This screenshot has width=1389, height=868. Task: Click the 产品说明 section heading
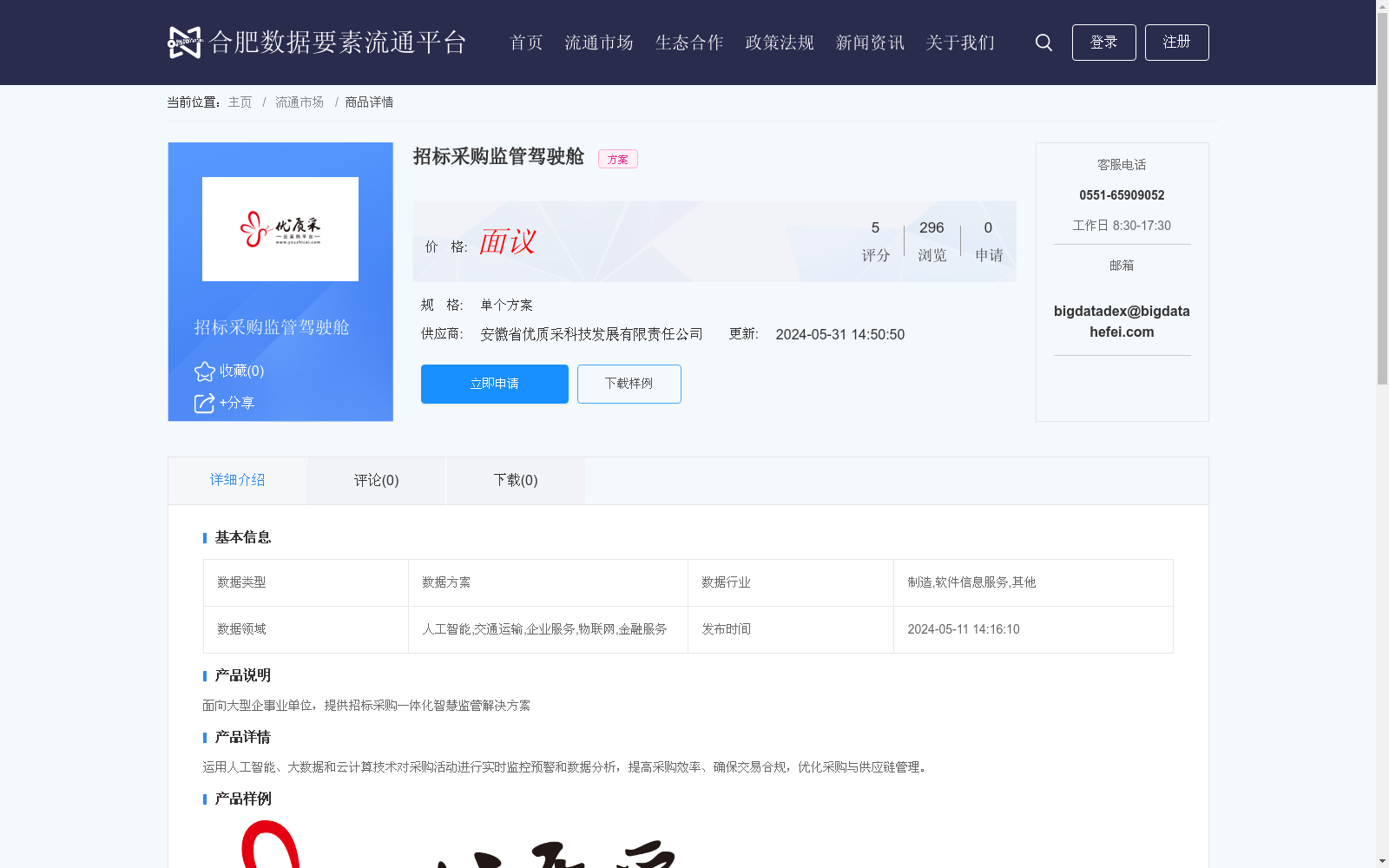pyautogui.click(x=243, y=675)
